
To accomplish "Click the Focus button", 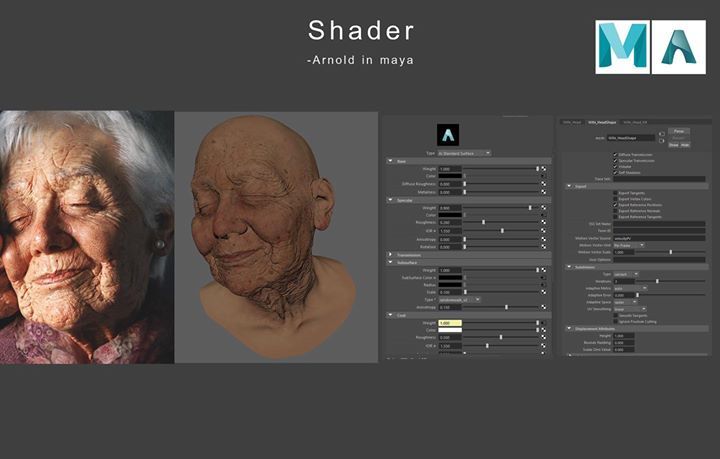I will 679,131.
